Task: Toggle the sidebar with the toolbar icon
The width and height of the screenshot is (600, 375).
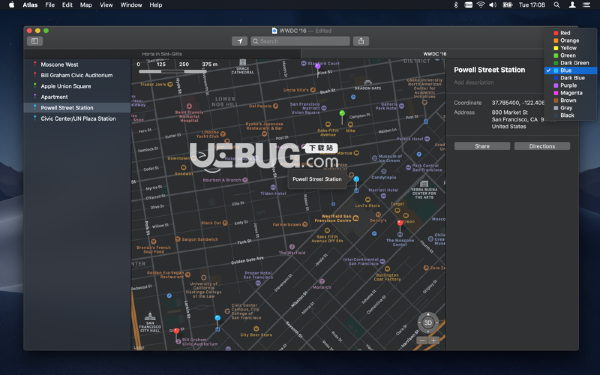Action: point(34,41)
